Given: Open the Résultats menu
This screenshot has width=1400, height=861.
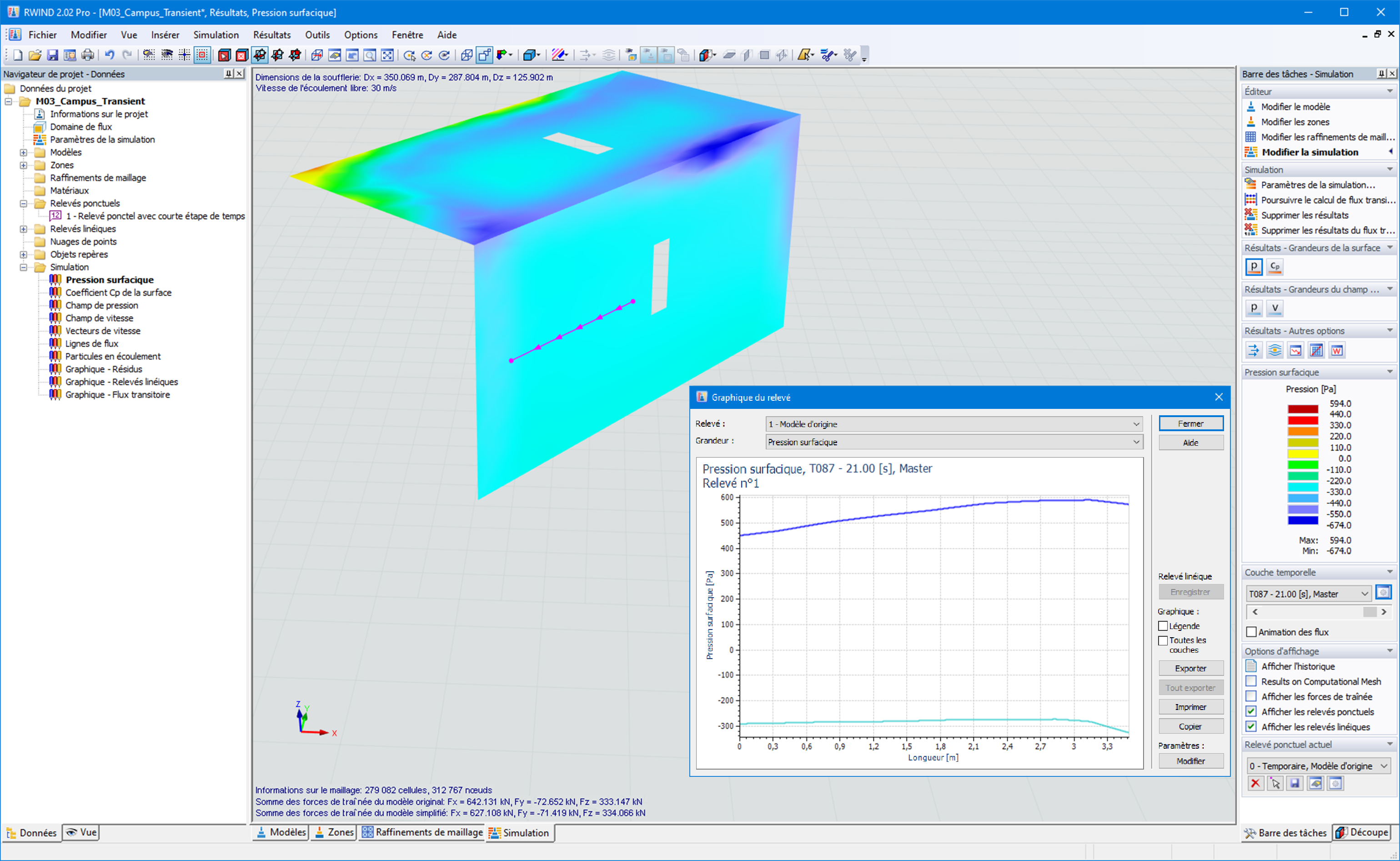Looking at the screenshot, I should (271, 35).
